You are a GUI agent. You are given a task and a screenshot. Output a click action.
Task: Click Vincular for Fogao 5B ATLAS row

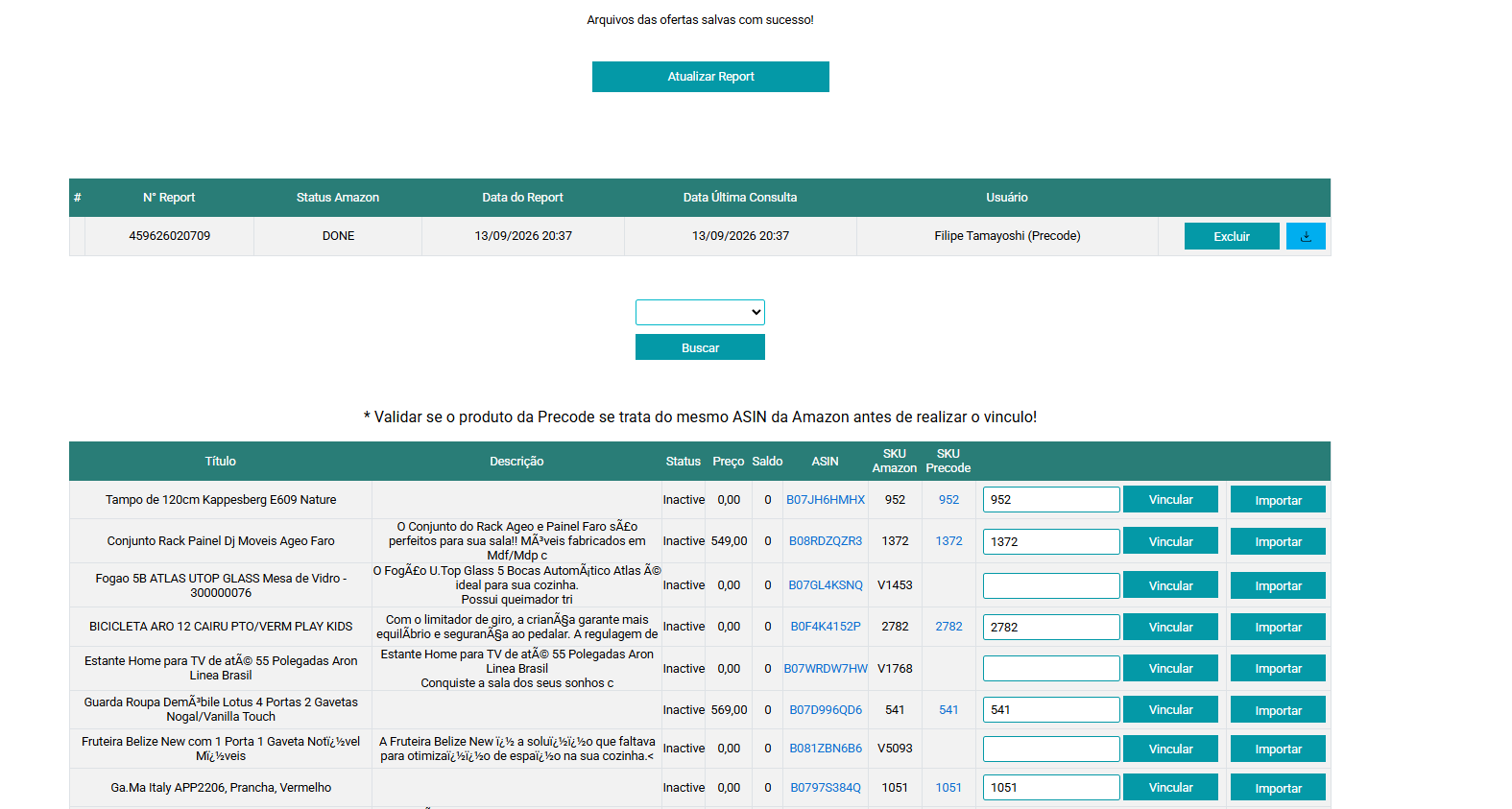click(1170, 585)
